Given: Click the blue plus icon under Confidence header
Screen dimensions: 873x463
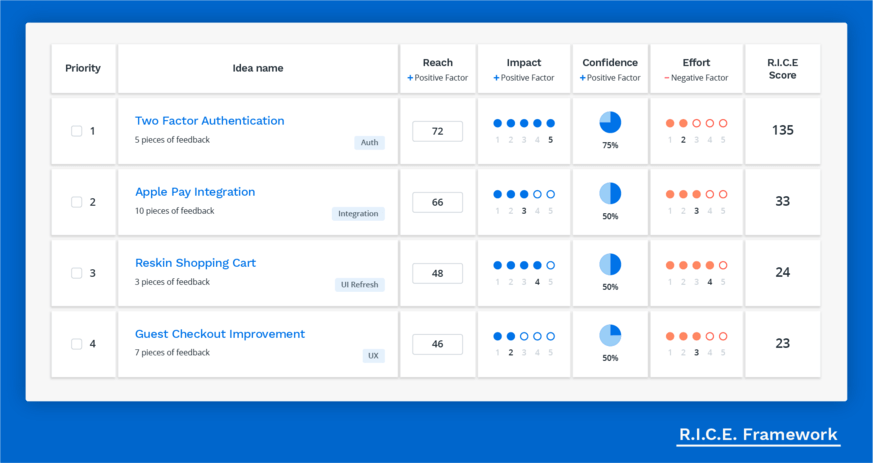Looking at the screenshot, I should pyautogui.click(x=582, y=78).
